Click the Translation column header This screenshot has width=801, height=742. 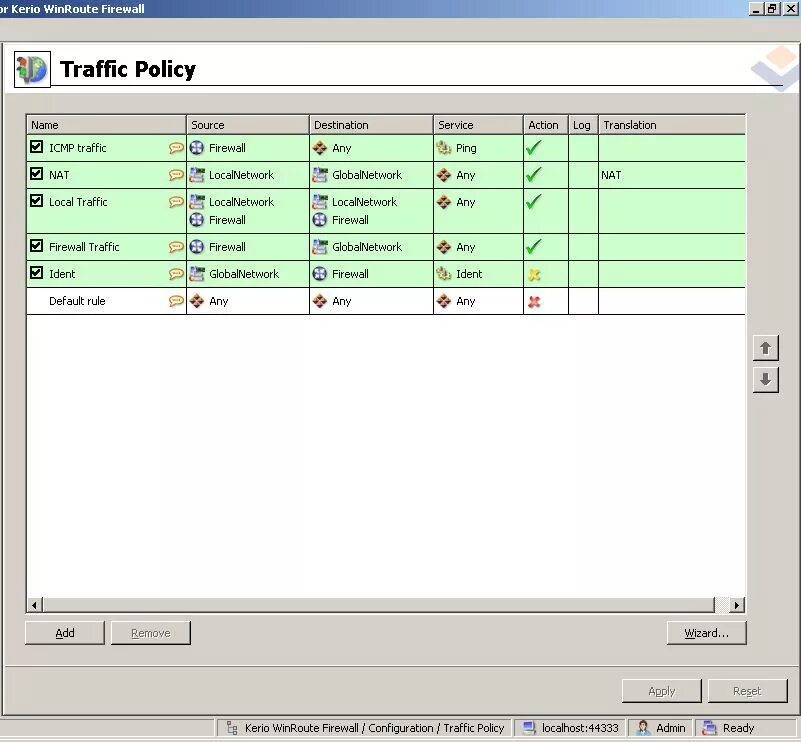pos(672,125)
